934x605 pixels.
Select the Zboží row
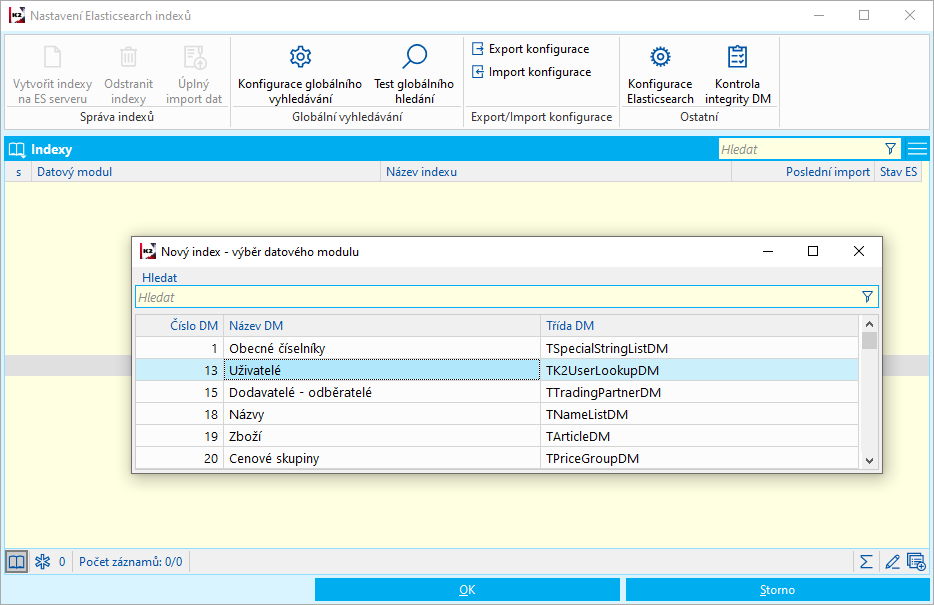382,436
